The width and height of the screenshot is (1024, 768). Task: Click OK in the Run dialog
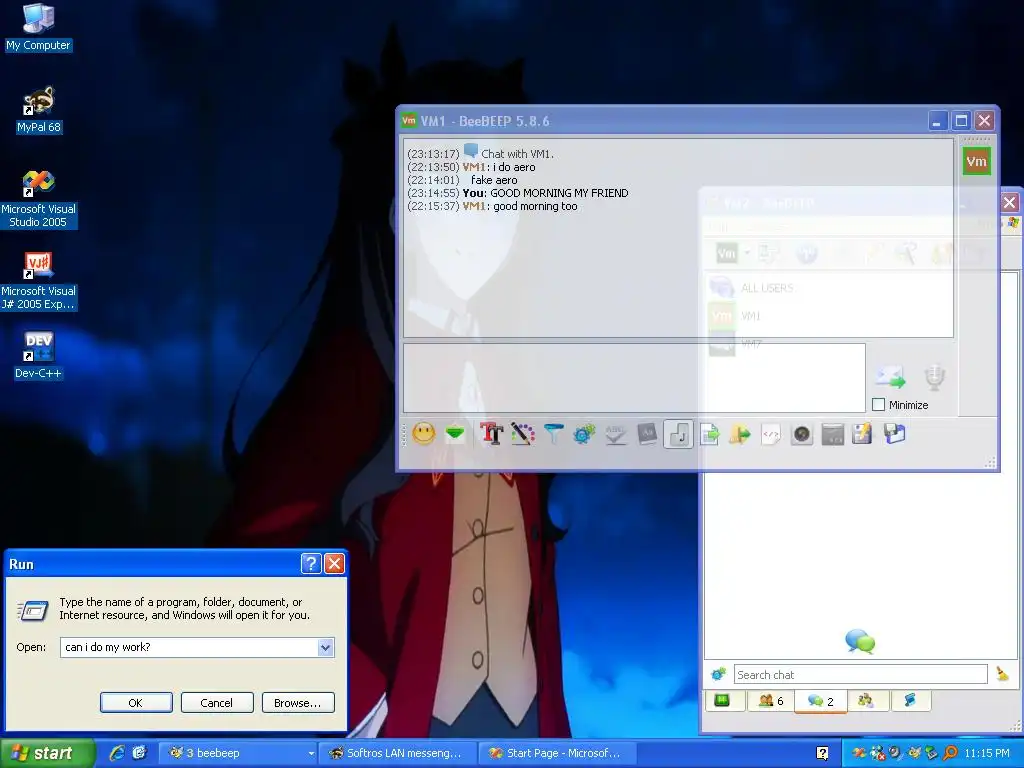click(136, 703)
